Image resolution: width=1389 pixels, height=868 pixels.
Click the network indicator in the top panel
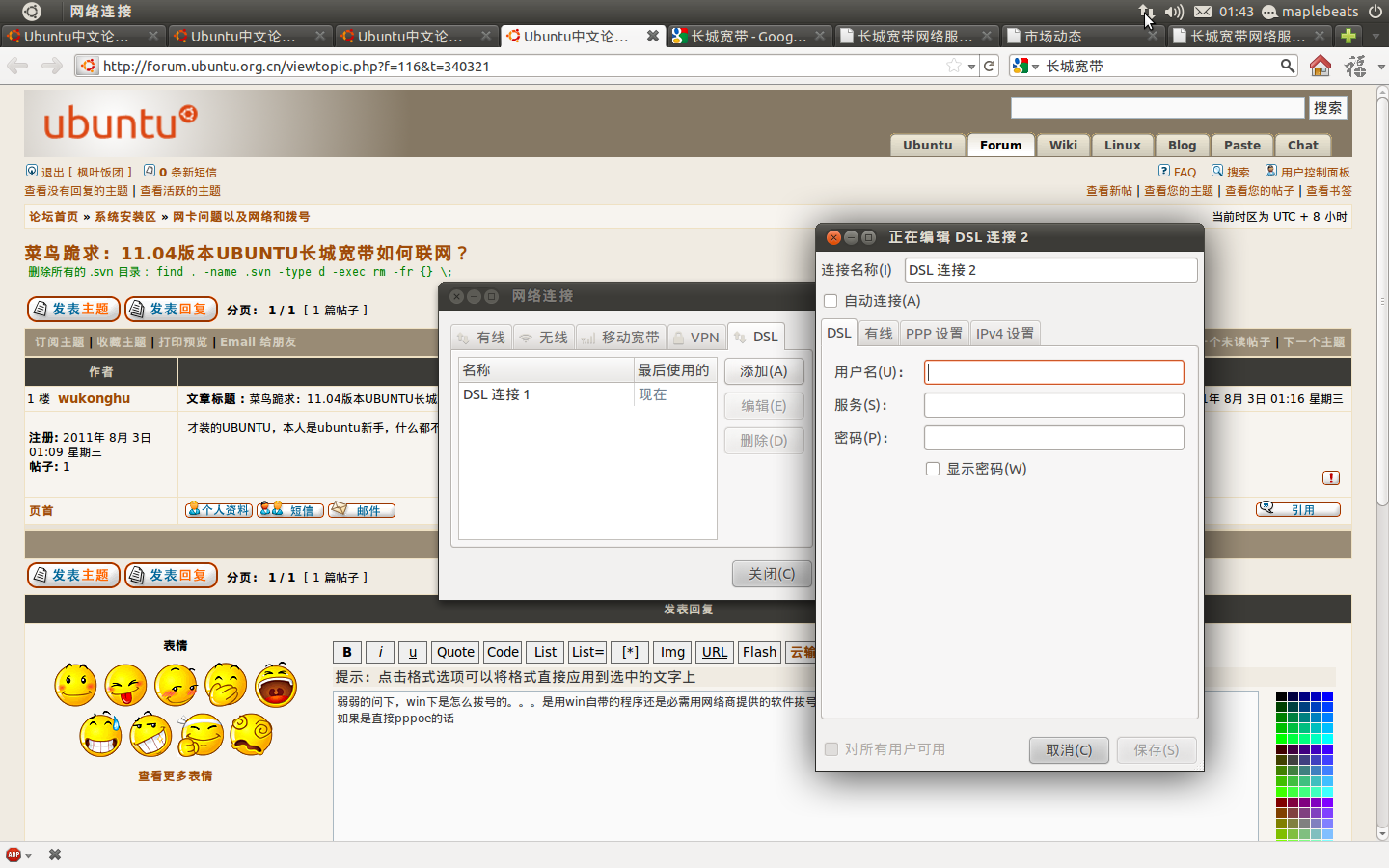pyautogui.click(x=1146, y=12)
